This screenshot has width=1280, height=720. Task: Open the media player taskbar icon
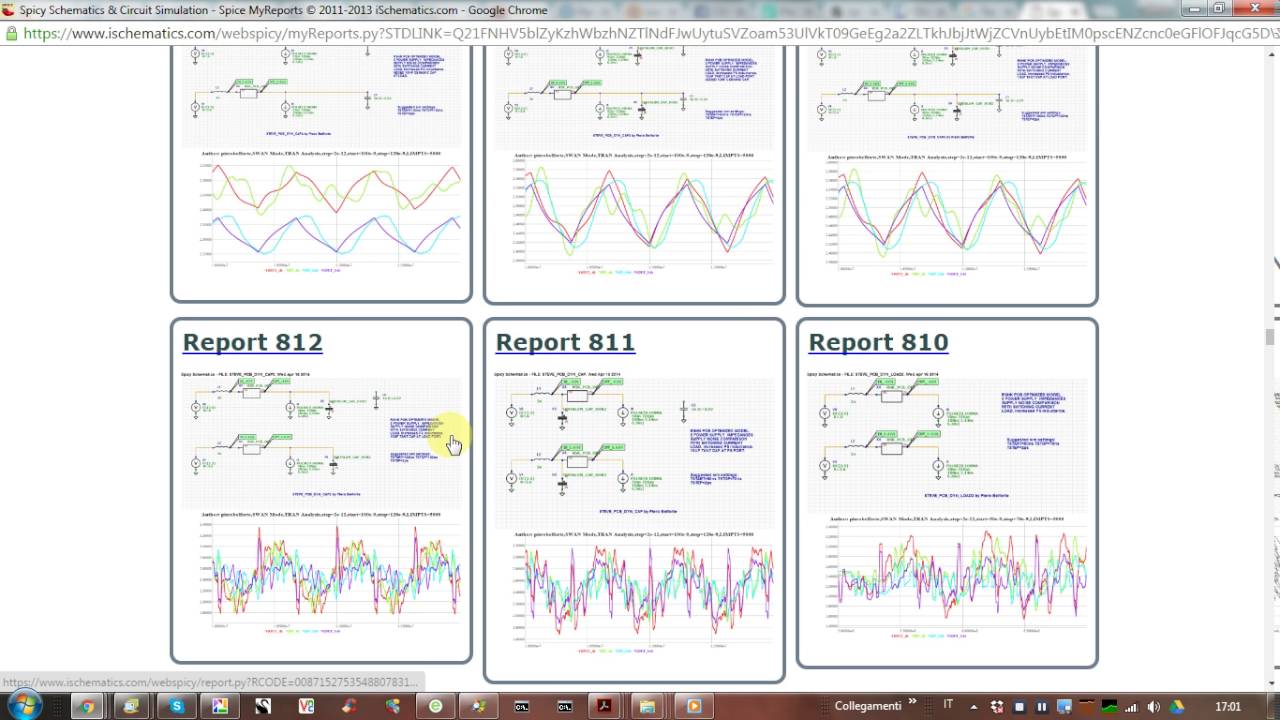[x=694, y=706]
